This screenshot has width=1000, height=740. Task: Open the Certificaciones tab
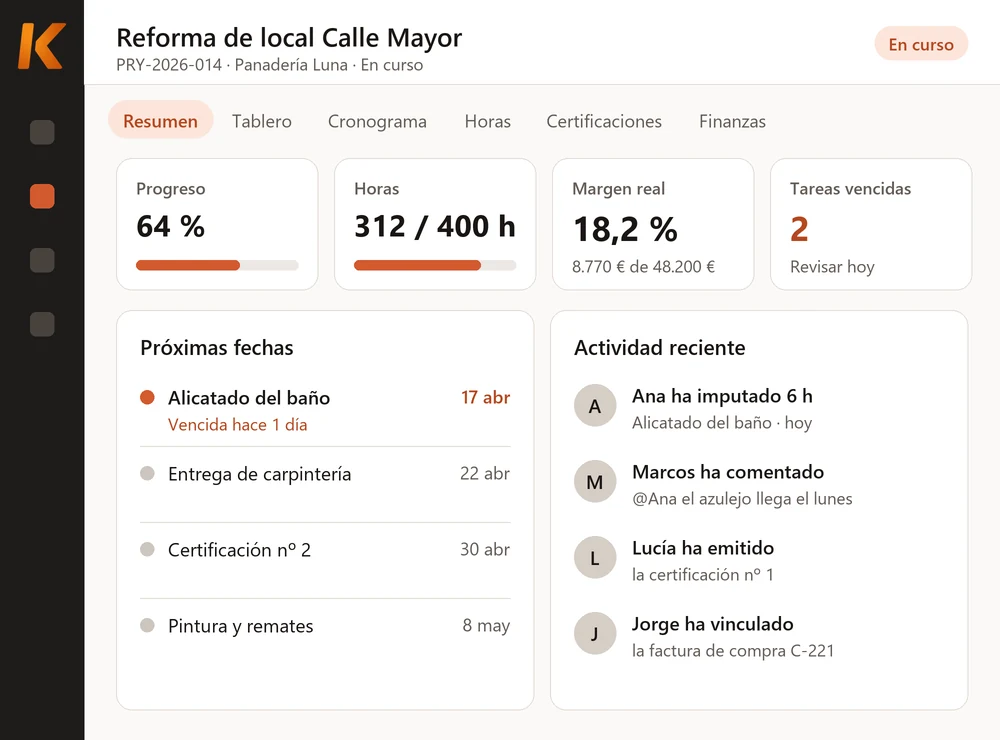604,121
